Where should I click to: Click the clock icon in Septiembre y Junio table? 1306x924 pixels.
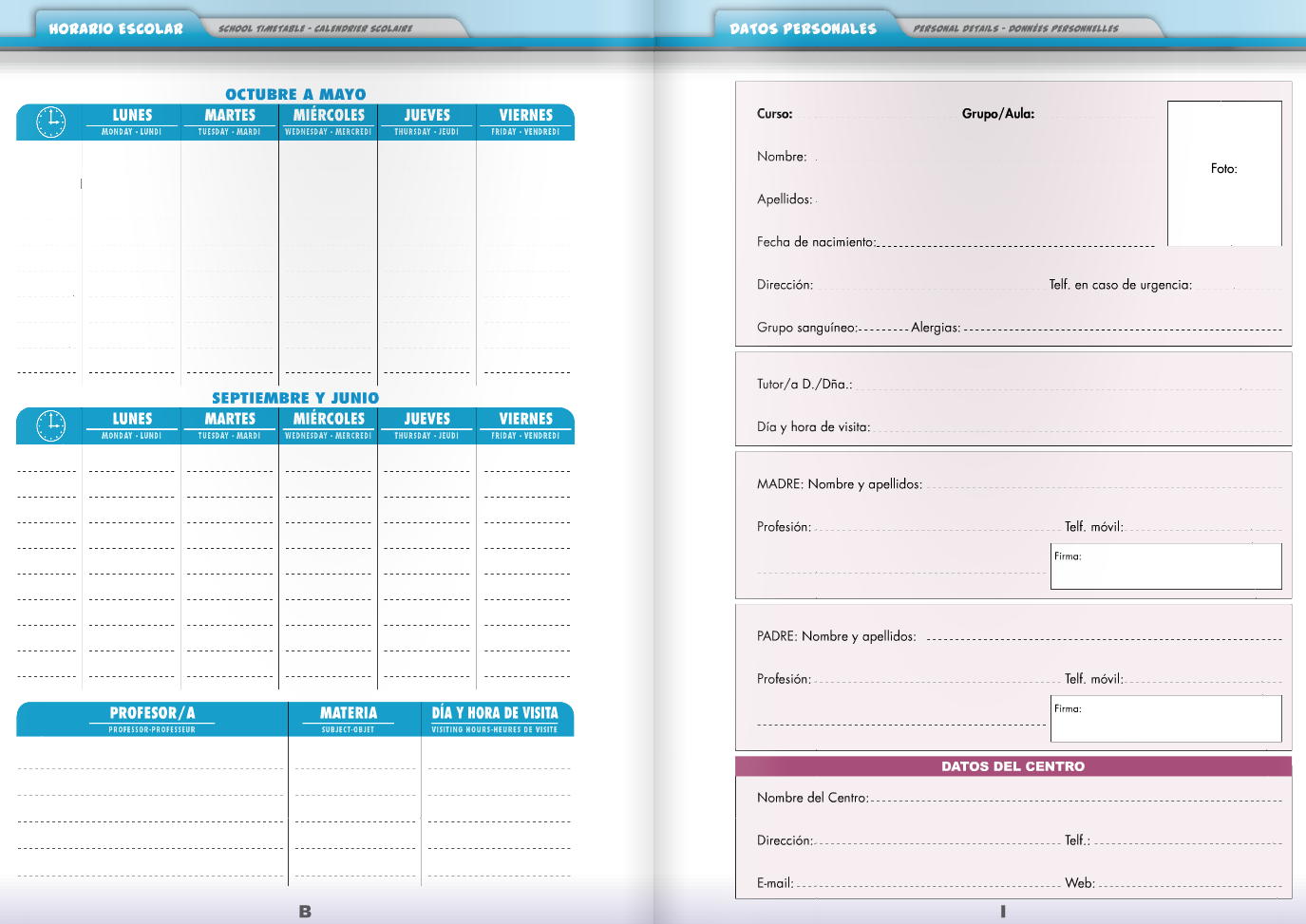[x=50, y=425]
